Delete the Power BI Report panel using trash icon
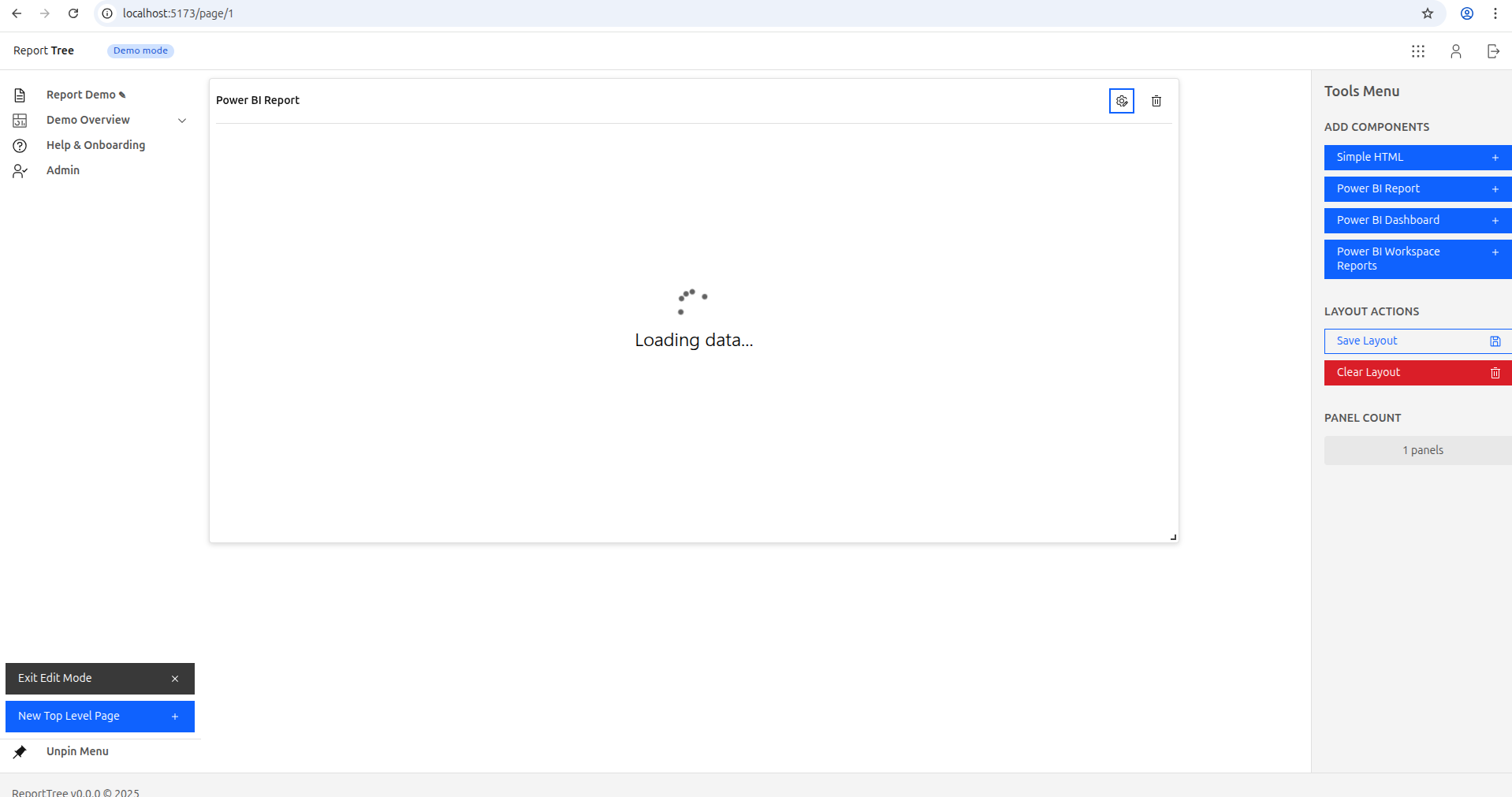Screen dimensions: 1512x797 [x=1156, y=101]
